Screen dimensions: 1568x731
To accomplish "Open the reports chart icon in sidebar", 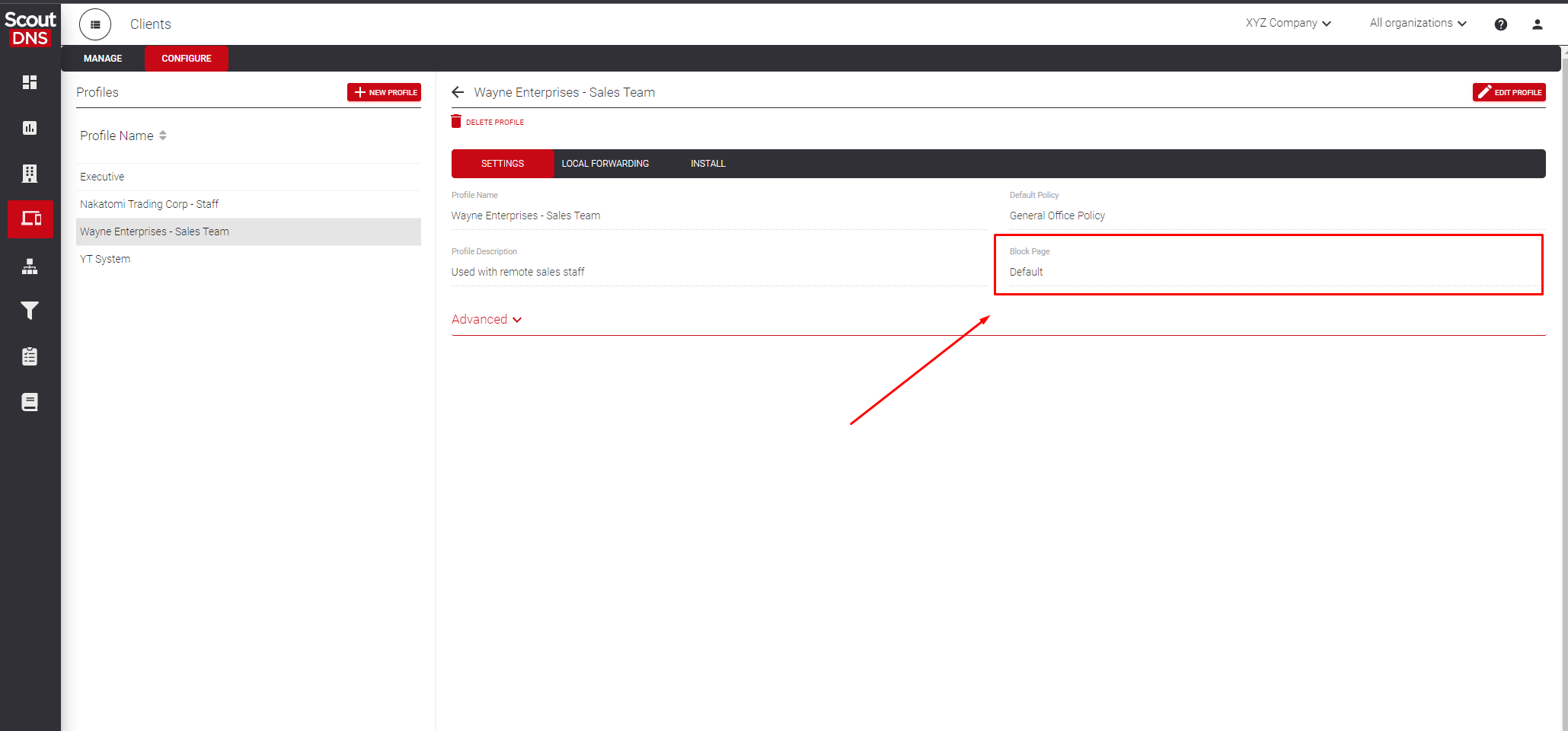I will point(30,128).
